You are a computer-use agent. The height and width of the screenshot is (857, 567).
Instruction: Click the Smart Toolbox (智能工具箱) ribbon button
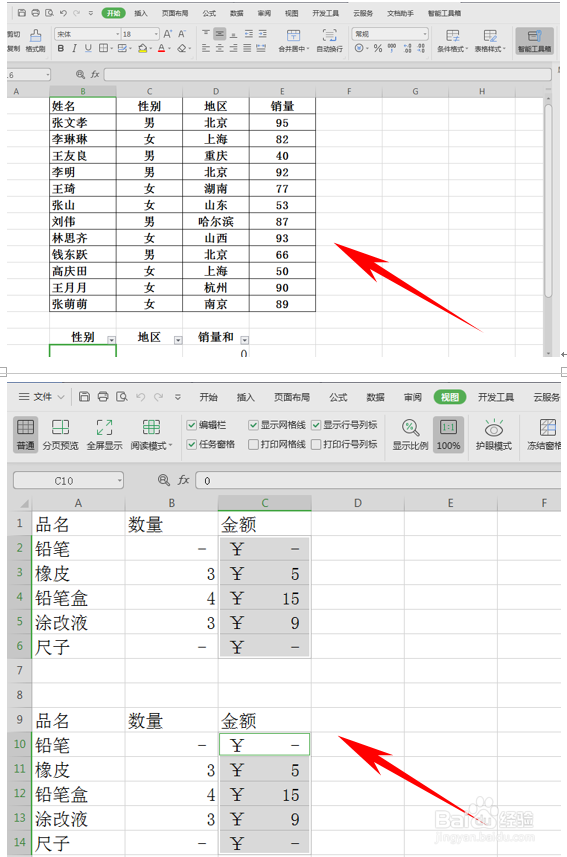(x=534, y=41)
